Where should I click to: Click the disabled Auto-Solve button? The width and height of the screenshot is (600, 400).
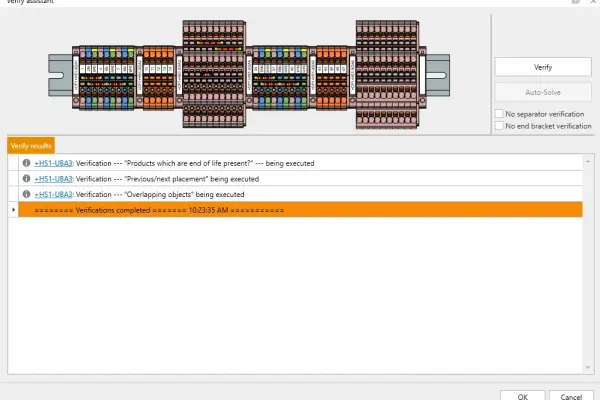pyautogui.click(x=543, y=92)
